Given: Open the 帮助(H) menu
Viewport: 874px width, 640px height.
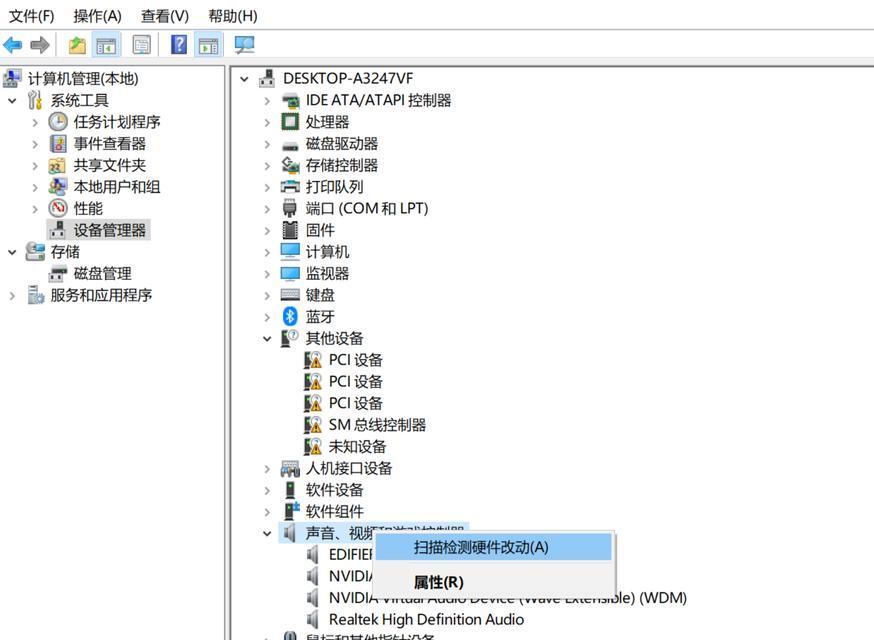Looking at the screenshot, I should (232, 16).
